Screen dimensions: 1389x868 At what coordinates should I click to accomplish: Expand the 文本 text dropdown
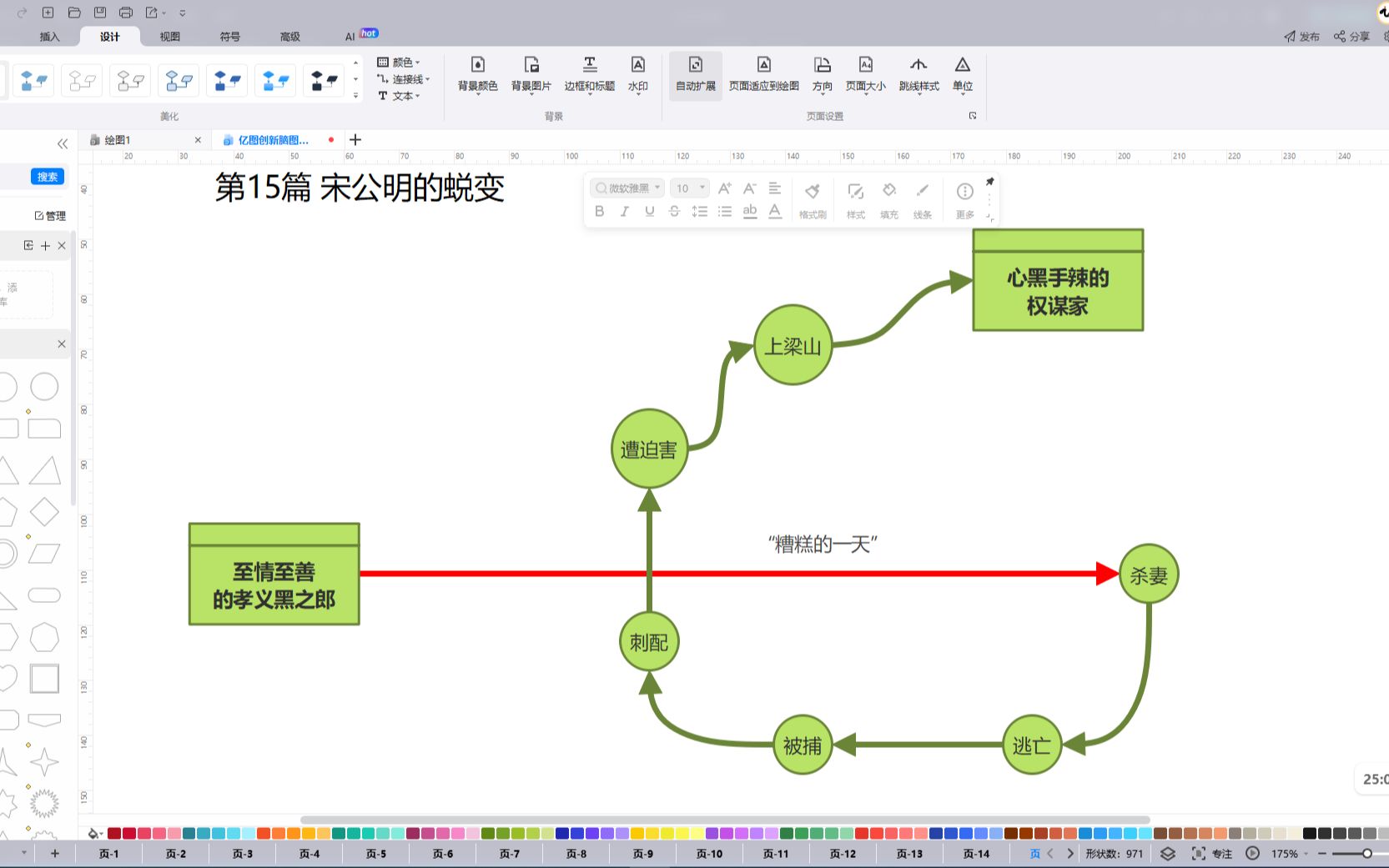[400, 96]
